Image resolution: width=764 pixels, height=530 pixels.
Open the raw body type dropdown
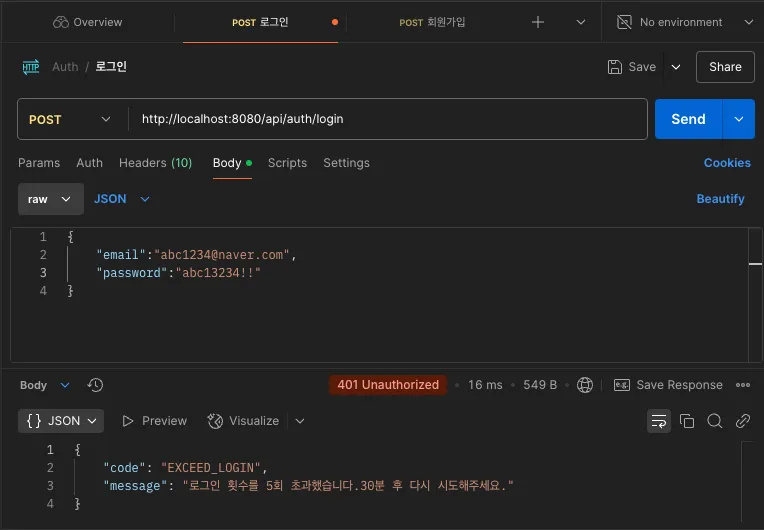pyautogui.click(x=51, y=199)
